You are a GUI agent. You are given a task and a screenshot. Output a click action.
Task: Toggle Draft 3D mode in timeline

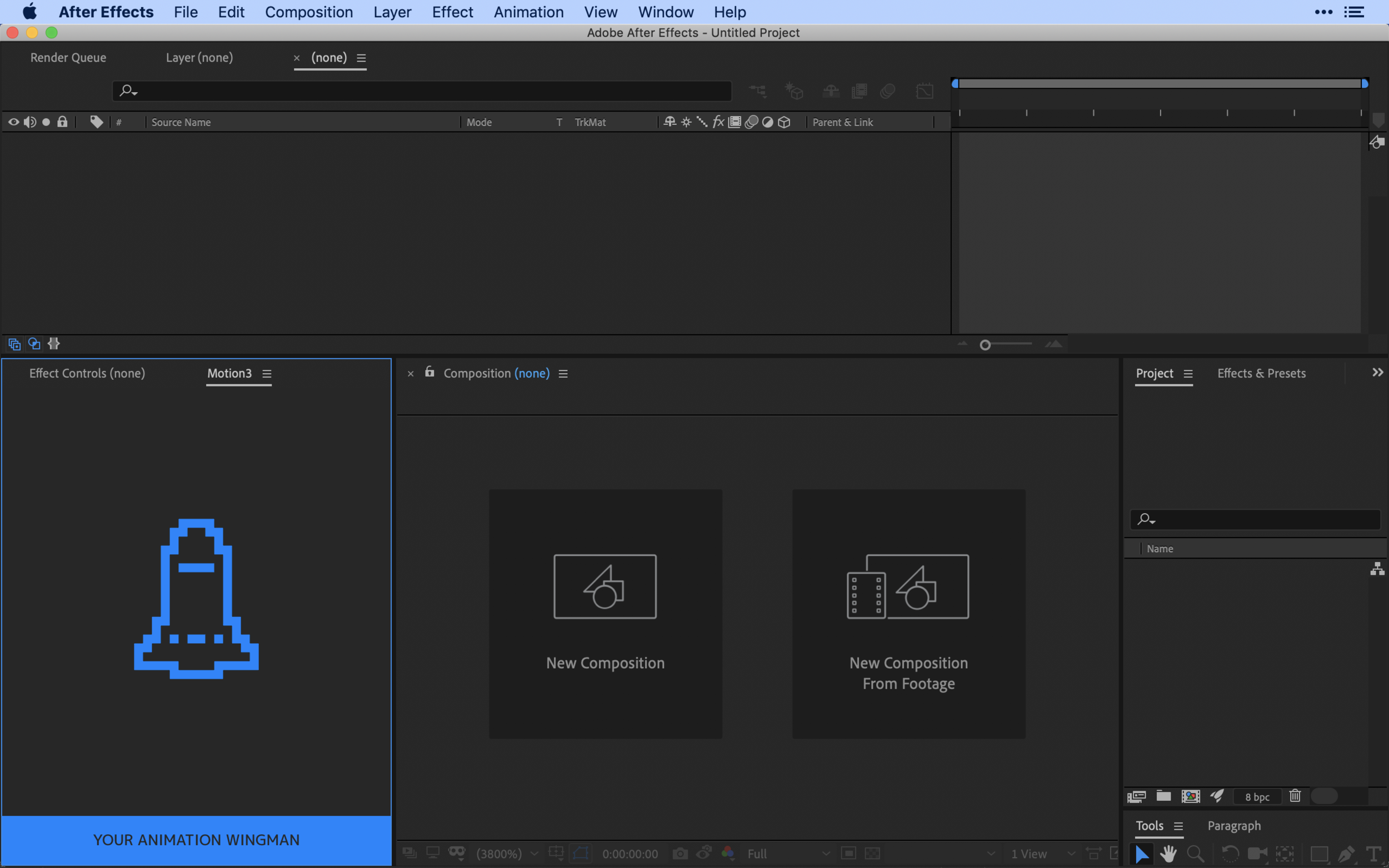[794, 91]
